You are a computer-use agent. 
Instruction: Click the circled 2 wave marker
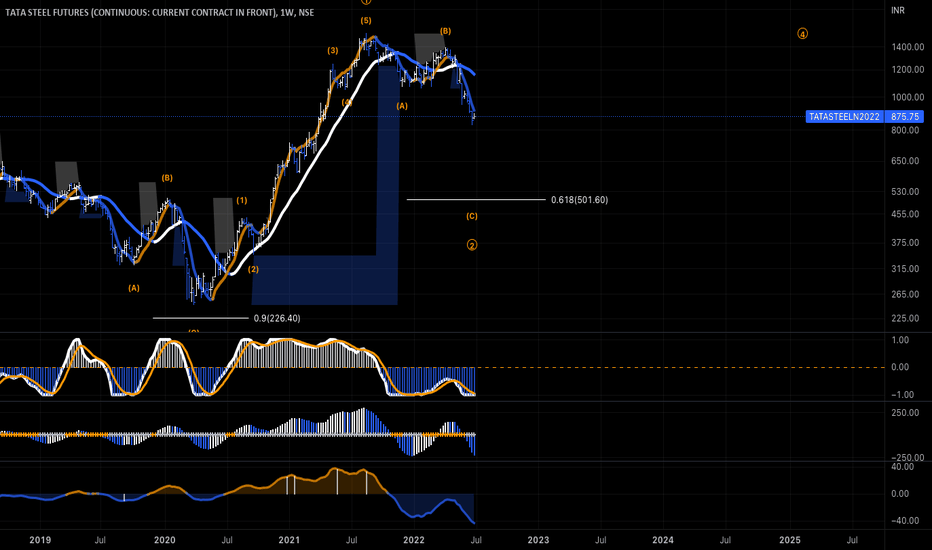(472, 245)
